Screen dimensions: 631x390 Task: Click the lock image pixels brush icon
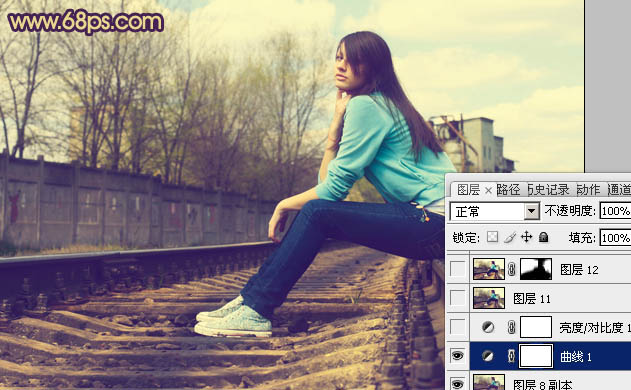[x=509, y=237]
